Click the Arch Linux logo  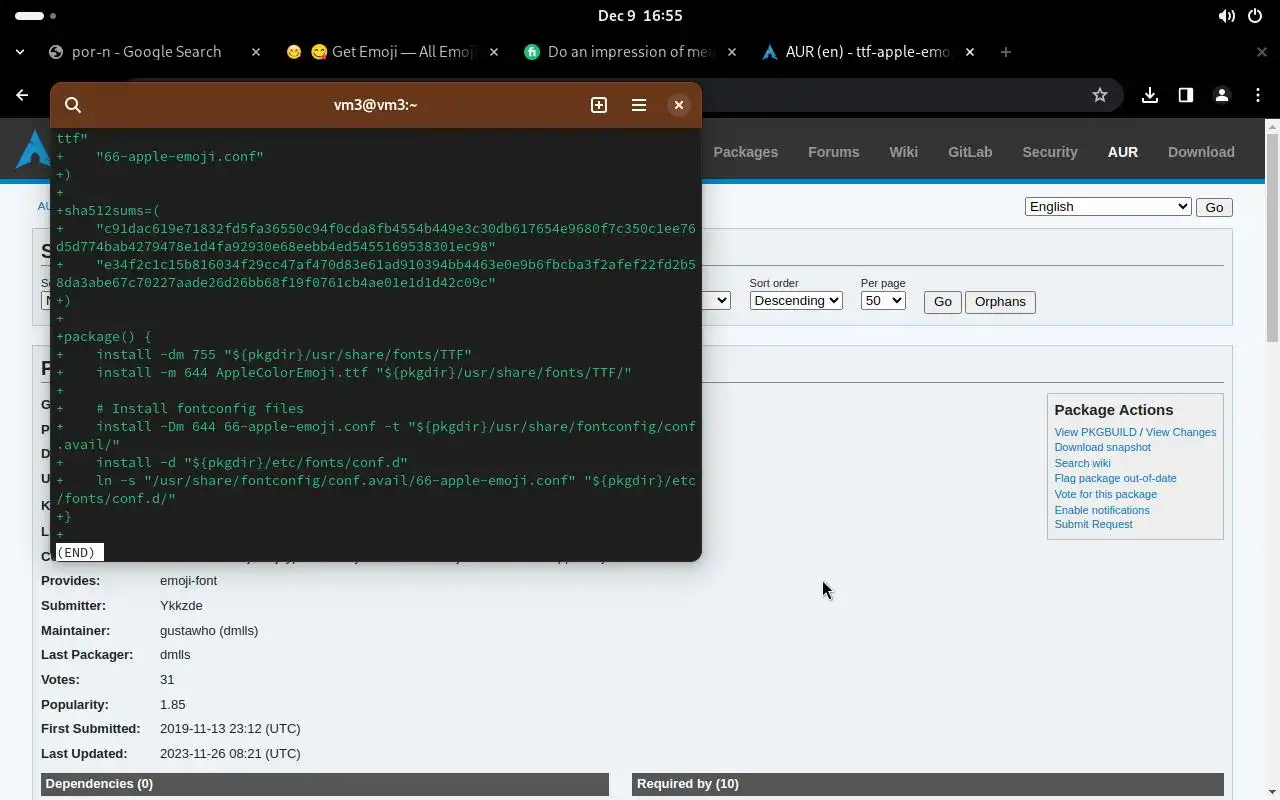(x=33, y=149)
